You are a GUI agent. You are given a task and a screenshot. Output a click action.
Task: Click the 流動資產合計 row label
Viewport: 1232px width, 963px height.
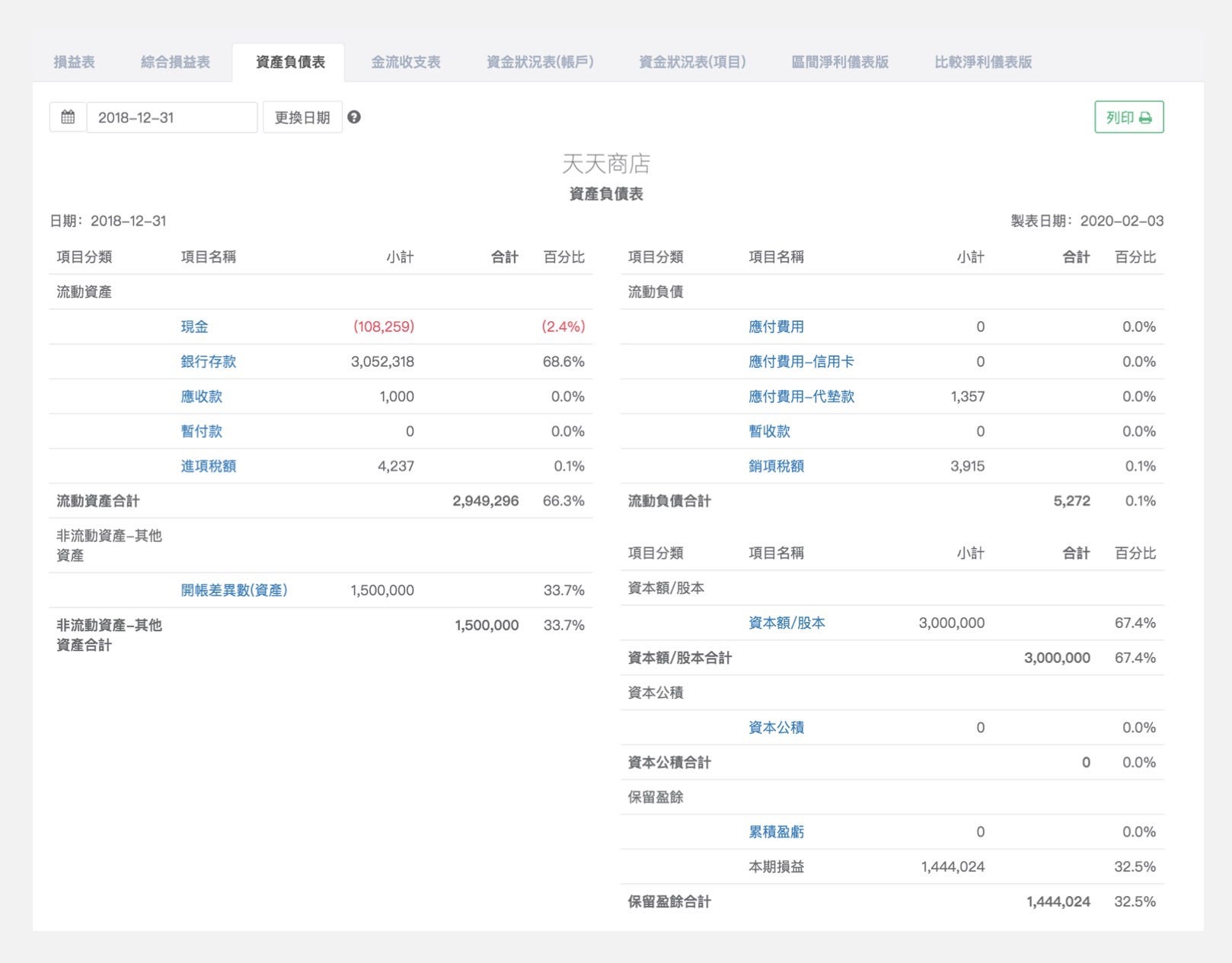coord(97,501)
